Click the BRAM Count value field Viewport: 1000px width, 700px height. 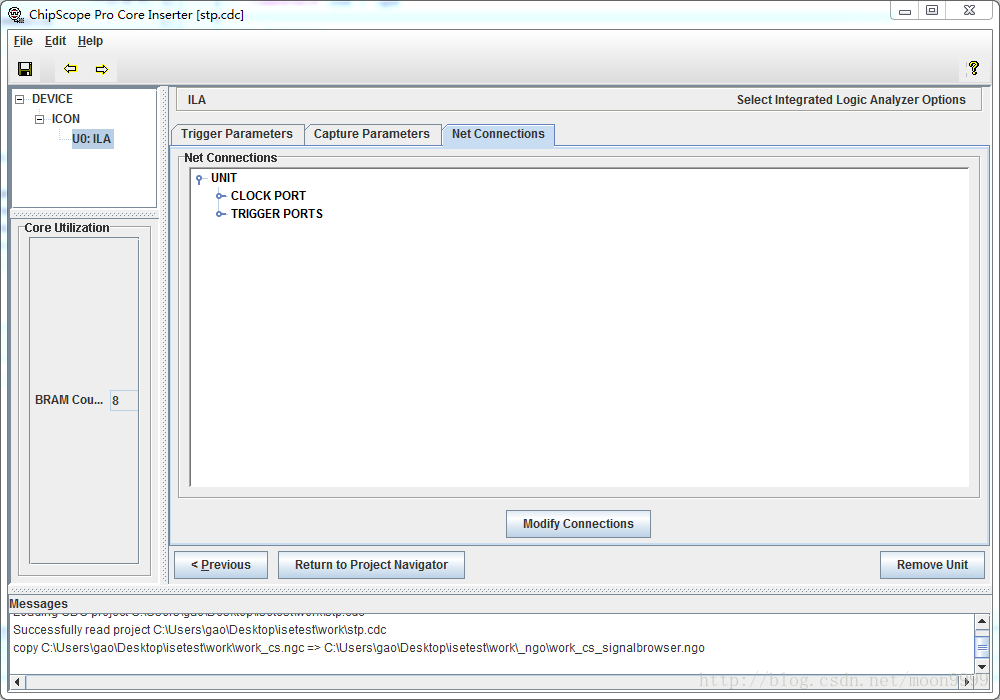pyautogui.click(x=124, y=400)
